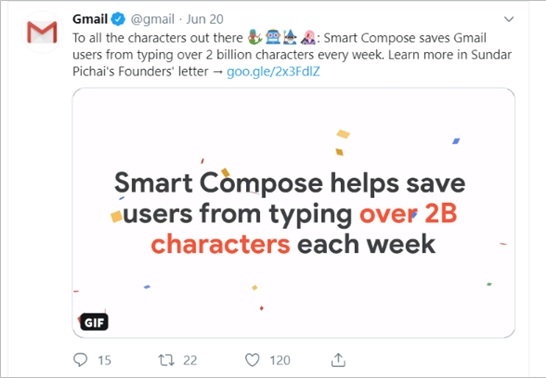
Task: Click the 120 likes count
Action: (x=280, y=360)
